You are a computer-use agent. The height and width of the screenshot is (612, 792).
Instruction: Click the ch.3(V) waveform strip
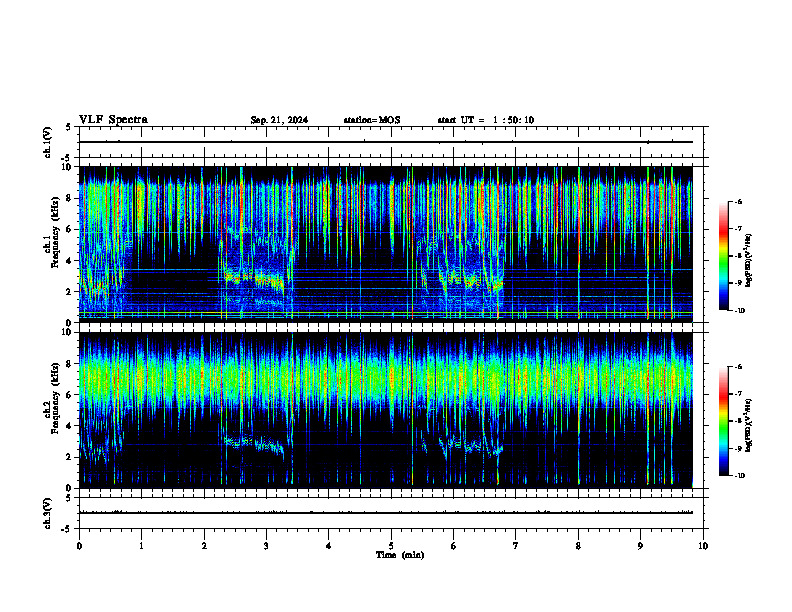click(x=391, y=513)
